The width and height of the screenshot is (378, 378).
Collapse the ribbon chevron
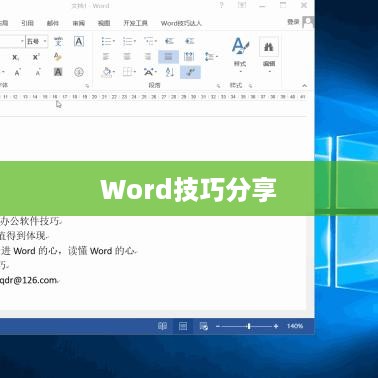(x=305, y=86)
